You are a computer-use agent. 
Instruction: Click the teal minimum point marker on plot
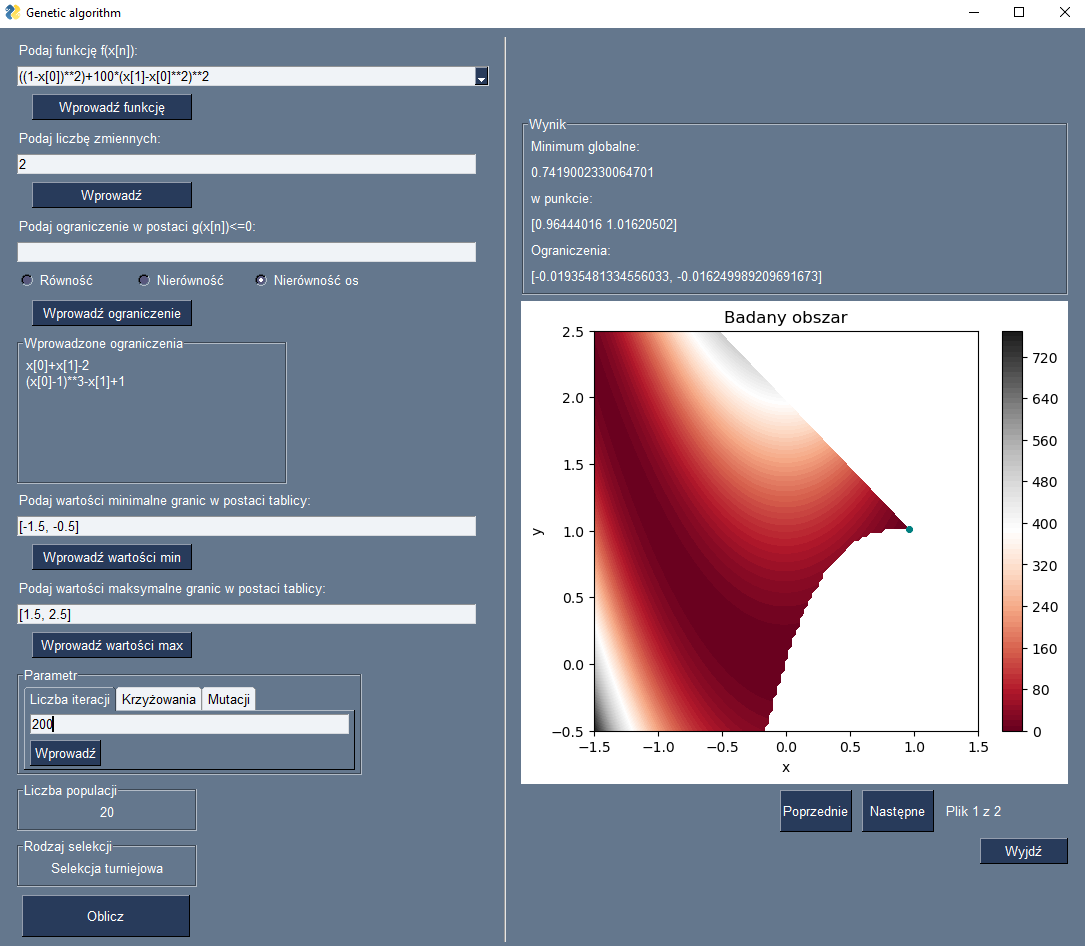tap(909, 529)
